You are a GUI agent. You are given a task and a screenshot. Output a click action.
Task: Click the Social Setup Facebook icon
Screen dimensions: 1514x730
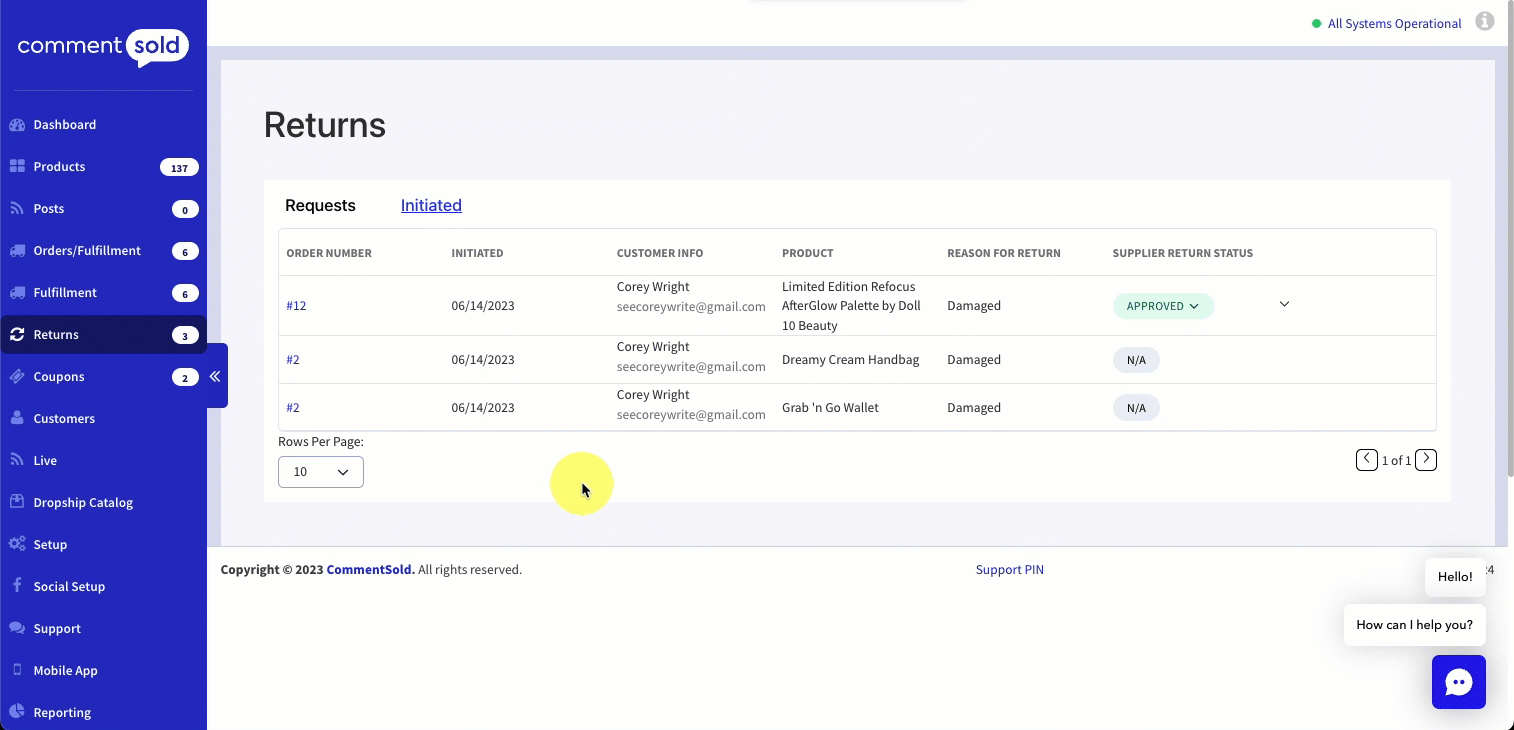[17, 587]
